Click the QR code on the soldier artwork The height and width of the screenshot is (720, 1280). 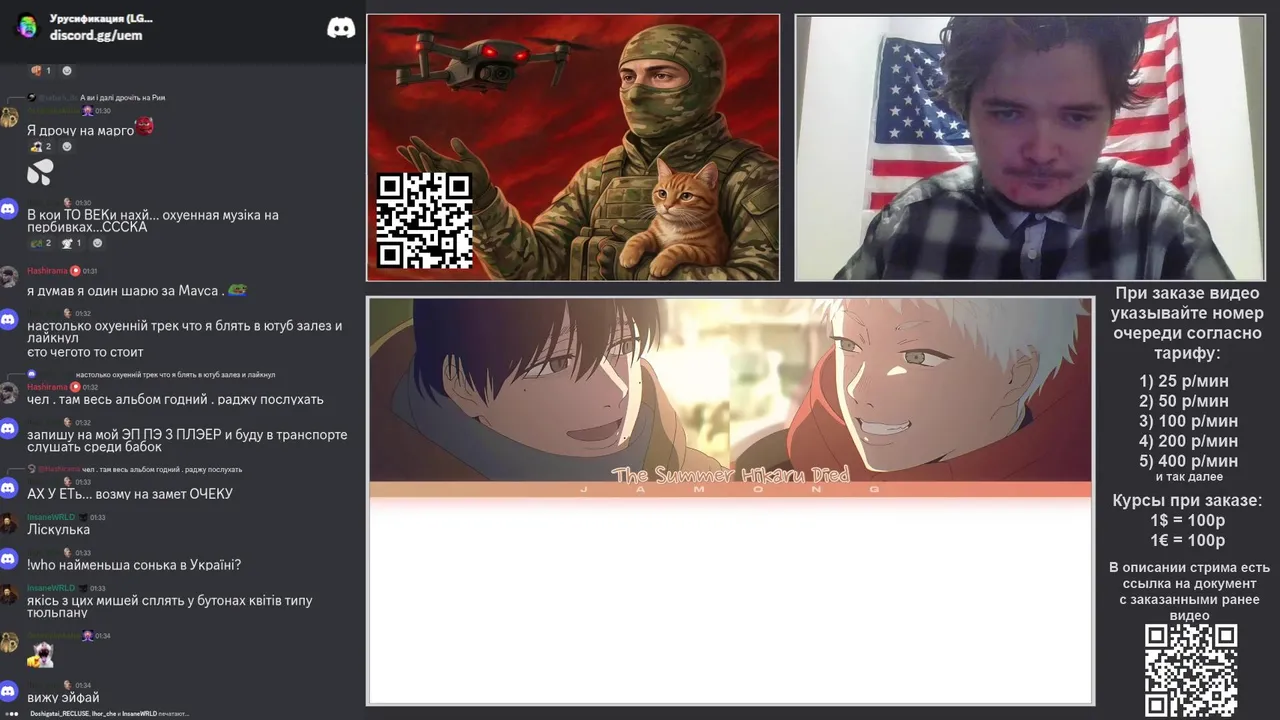point(424,220)
